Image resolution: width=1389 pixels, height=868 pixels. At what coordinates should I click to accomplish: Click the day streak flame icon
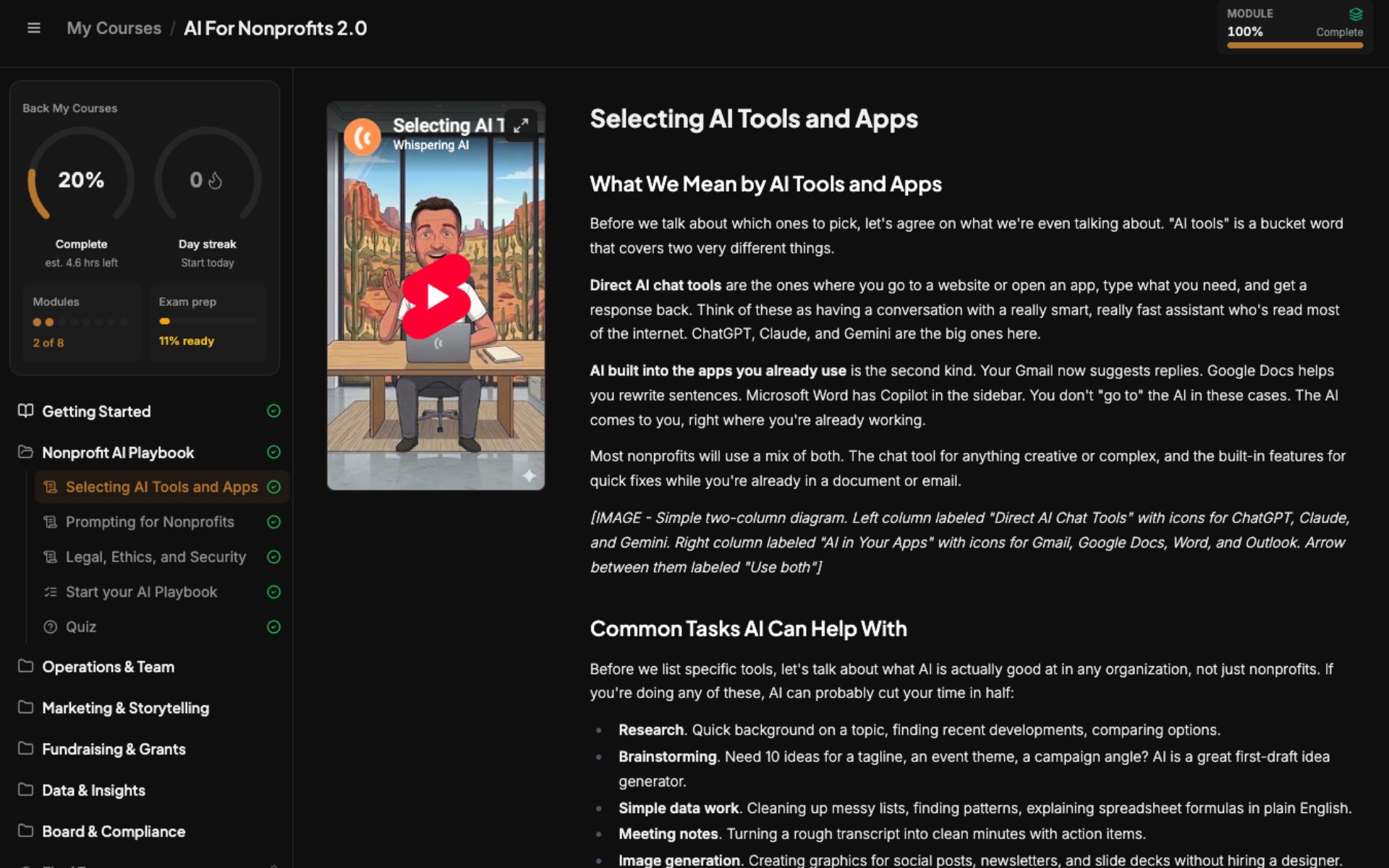pos(215,180)
